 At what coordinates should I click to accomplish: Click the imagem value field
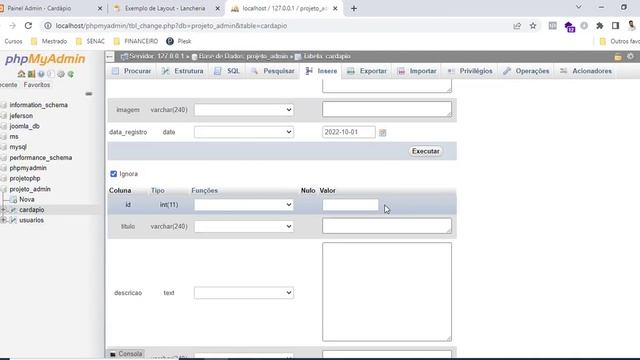coord(387,109)
